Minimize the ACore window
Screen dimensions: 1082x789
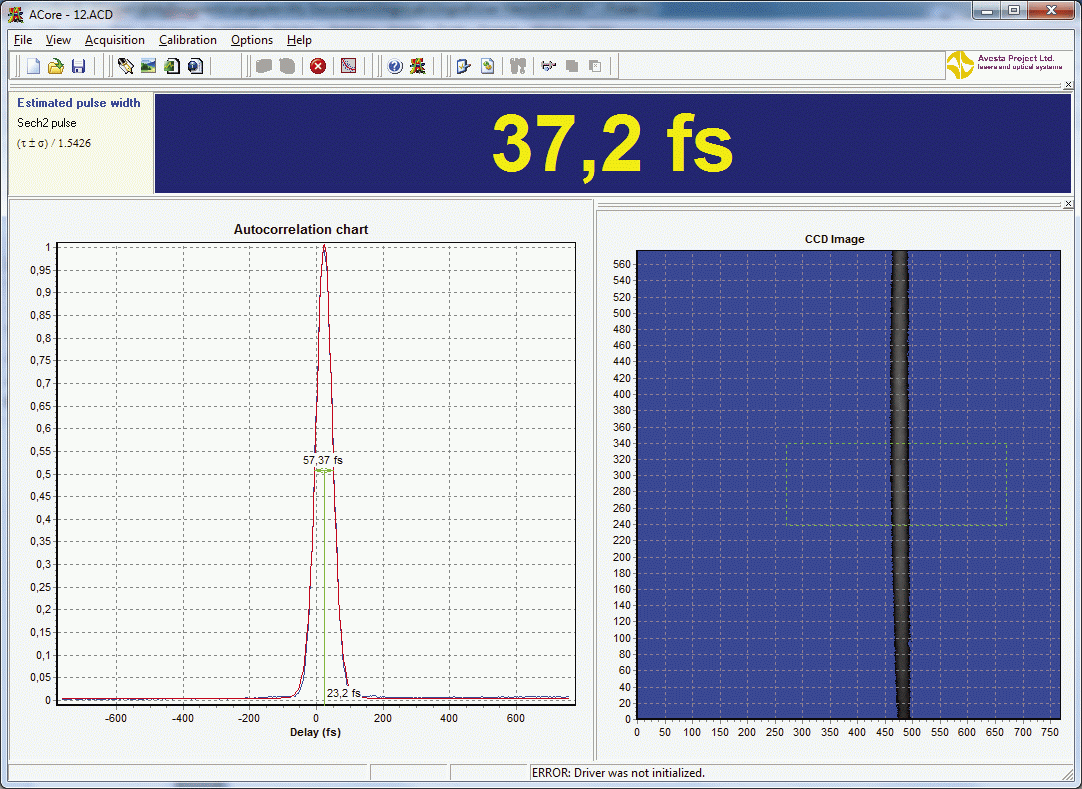point(987,10)
